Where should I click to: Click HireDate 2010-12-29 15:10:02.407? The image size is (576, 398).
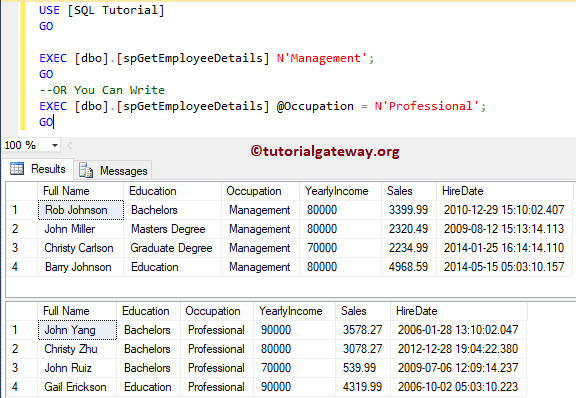(x=504, y=210)
